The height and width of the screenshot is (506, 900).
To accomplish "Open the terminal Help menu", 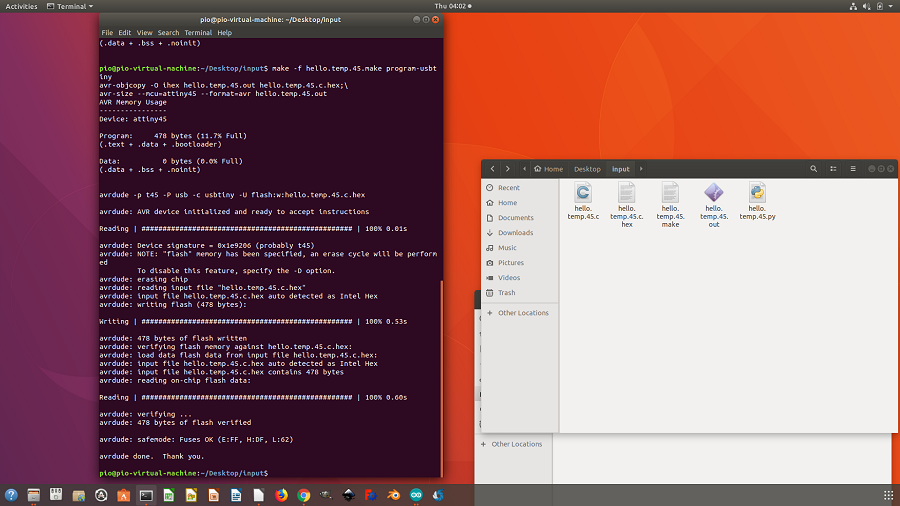I will (224, 33).
